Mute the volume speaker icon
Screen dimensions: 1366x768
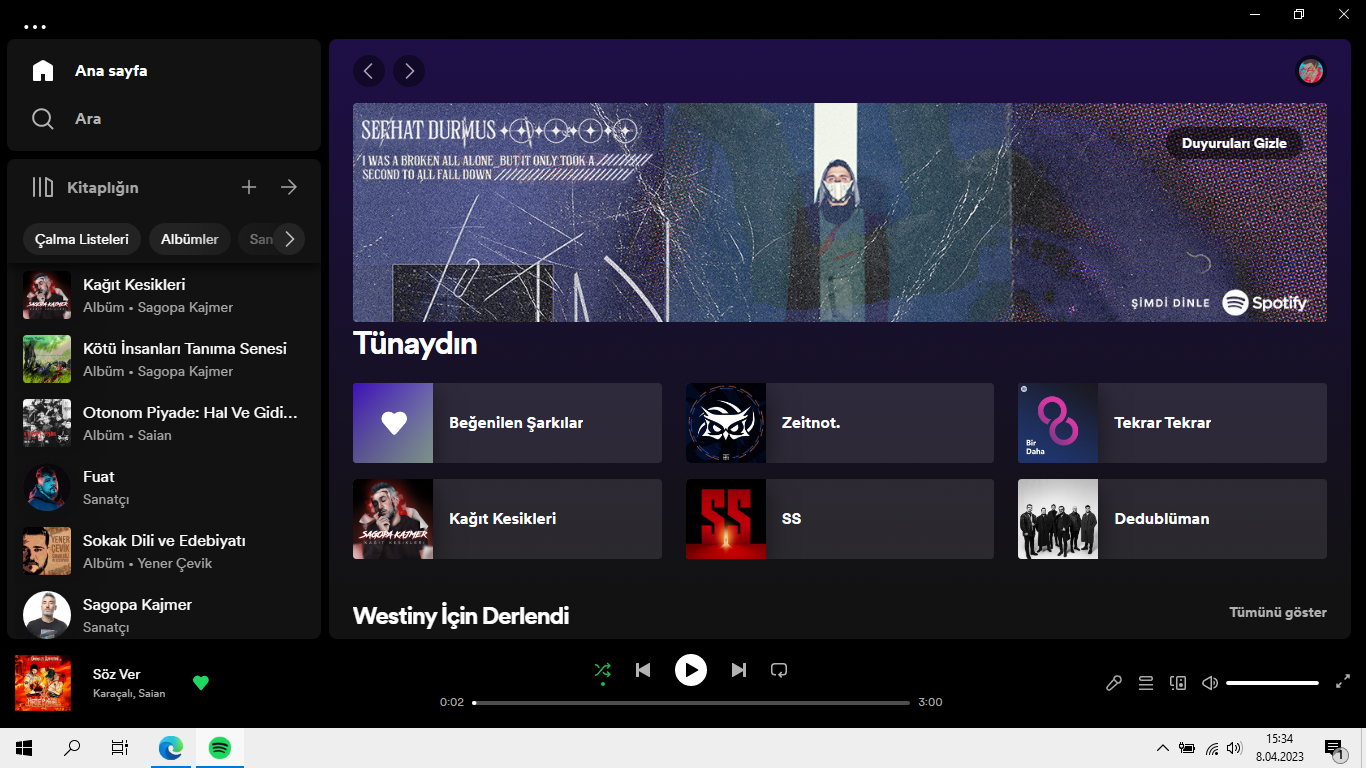tap(1210, 683)
